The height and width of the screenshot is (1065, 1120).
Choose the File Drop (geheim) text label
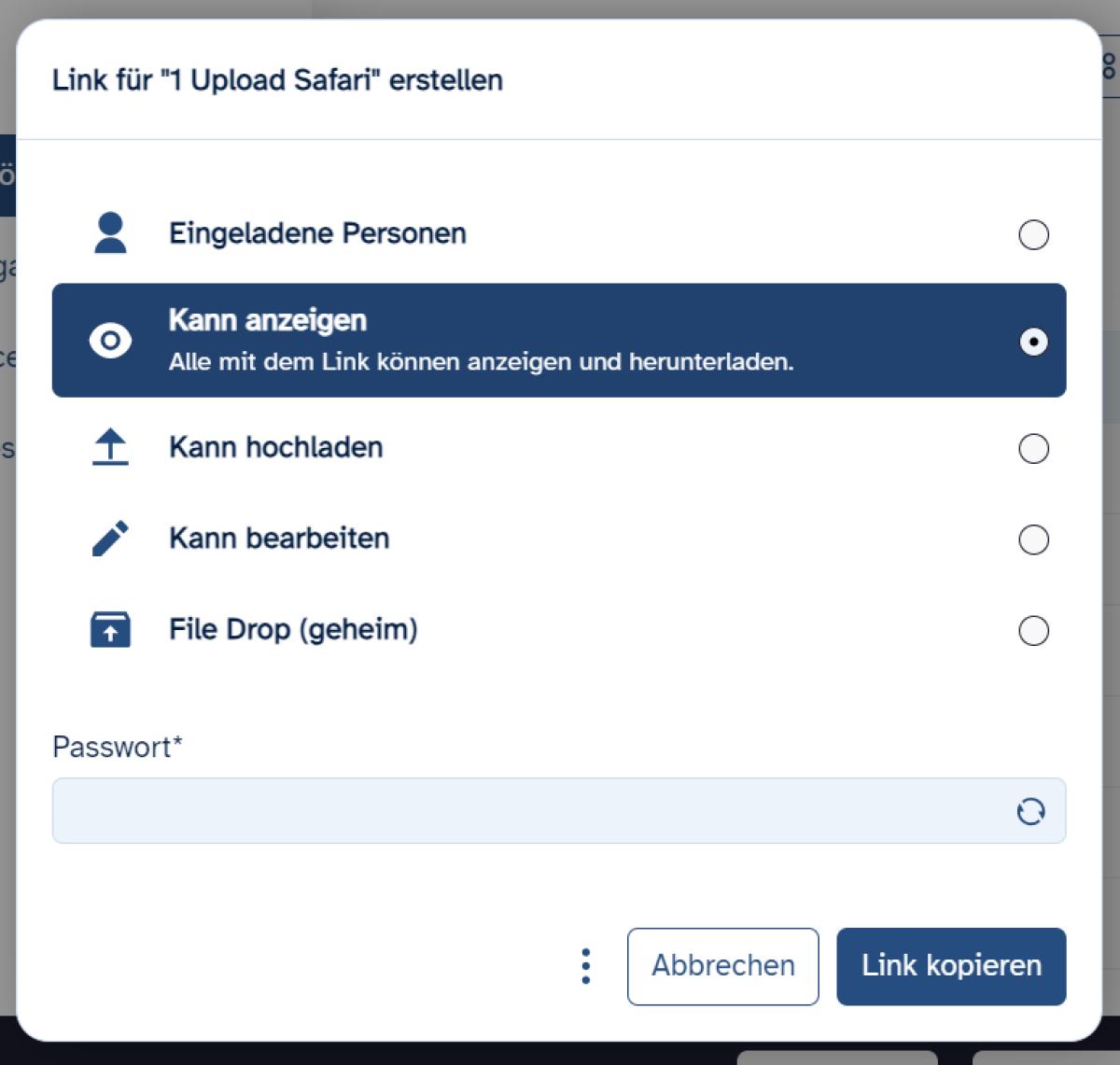coord(293,630)
